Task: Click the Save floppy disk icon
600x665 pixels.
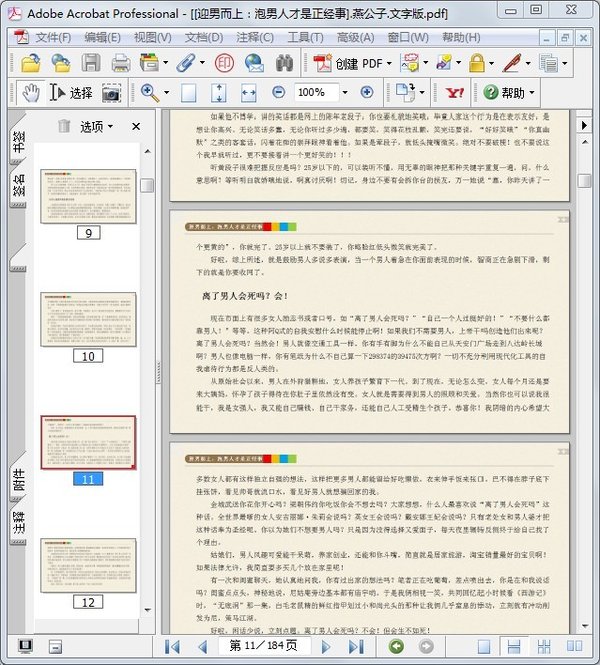Action: pyautogui.click(x=91, y=63)
